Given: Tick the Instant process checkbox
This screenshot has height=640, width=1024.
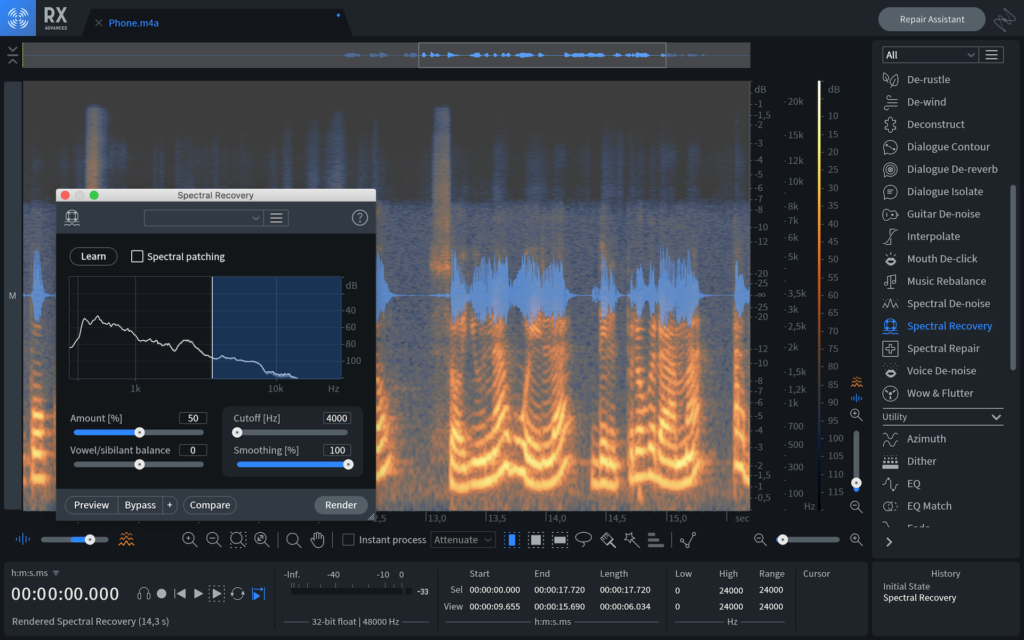Looking at the screenshot, I should [348, 540].
